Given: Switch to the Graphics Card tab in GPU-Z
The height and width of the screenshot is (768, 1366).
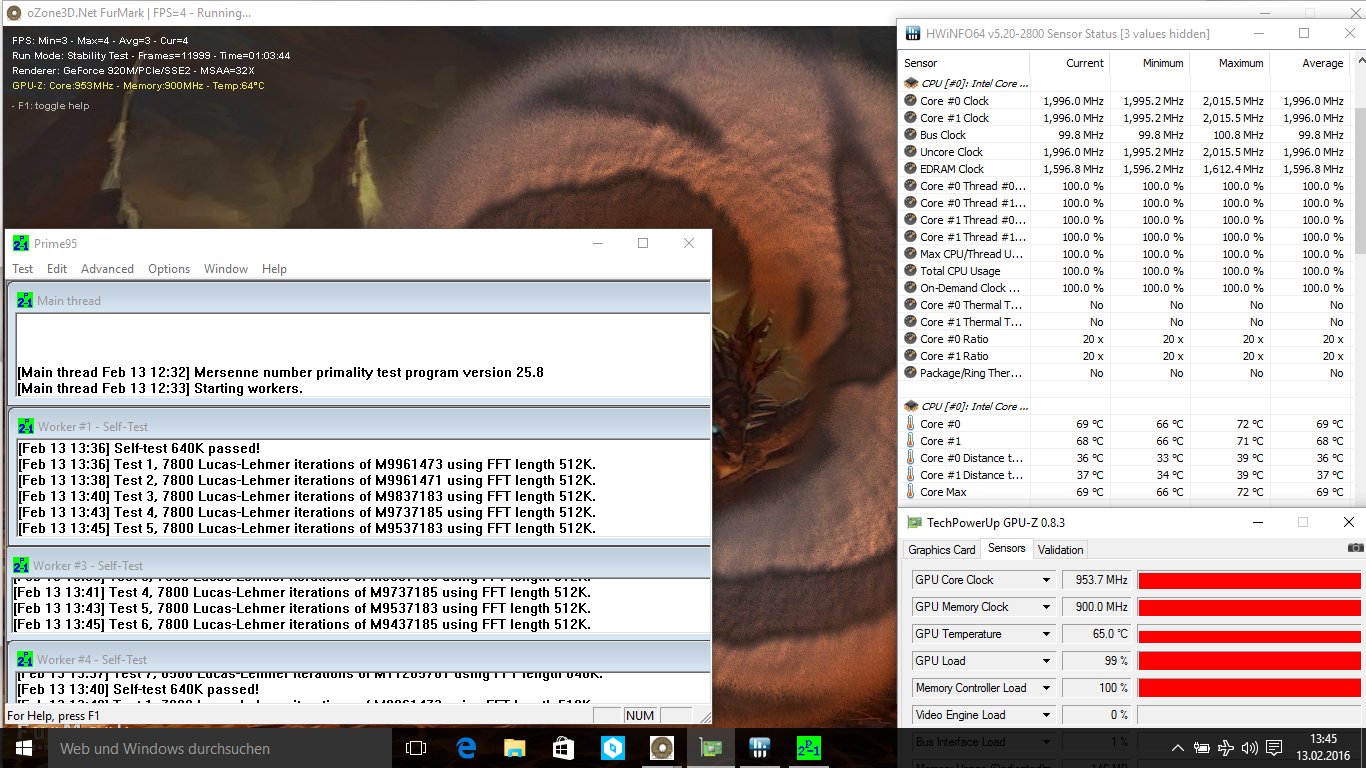Looking at the screenshot, I should point(941,550).
